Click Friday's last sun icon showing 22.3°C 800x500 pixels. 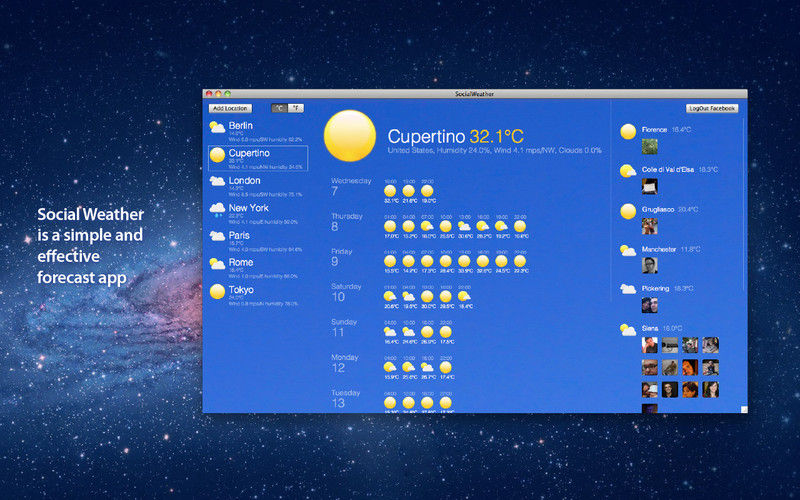pos(520,261)
